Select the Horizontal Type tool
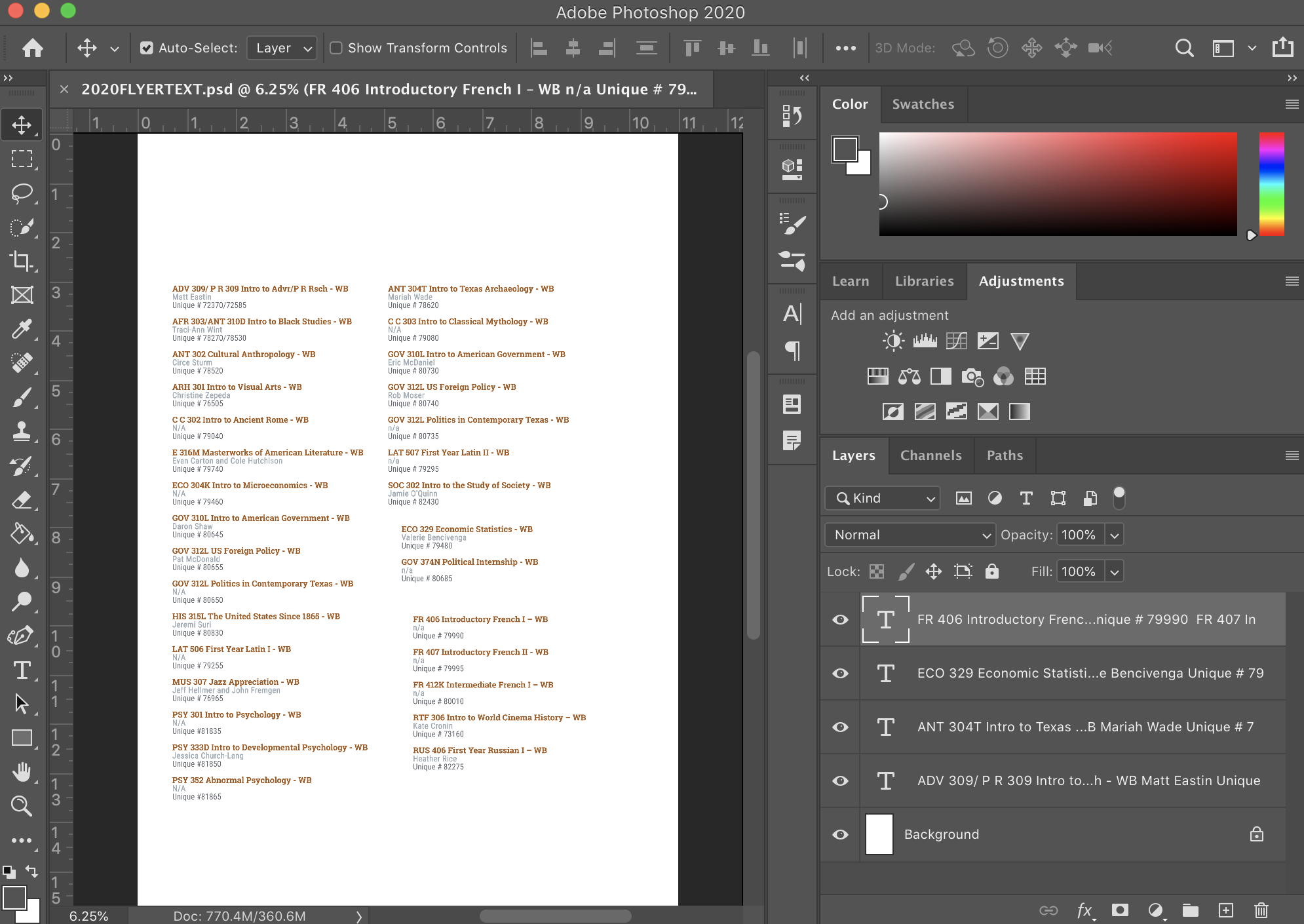Image resolution: width=1304 pixels, height=924 pixels. (x=22, y=670)
